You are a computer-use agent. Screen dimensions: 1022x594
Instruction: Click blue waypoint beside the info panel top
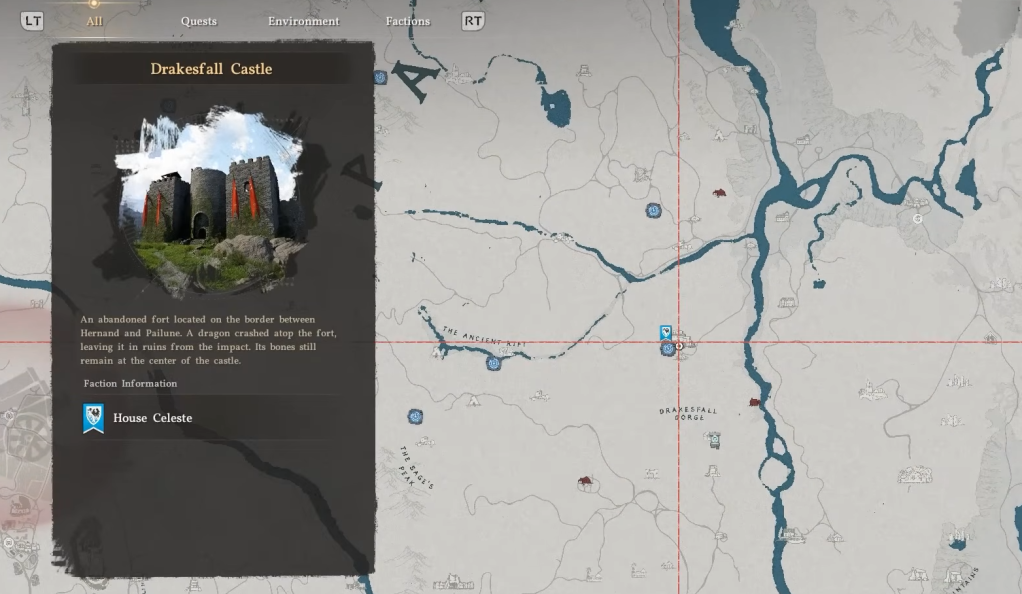tap(380, 77)
